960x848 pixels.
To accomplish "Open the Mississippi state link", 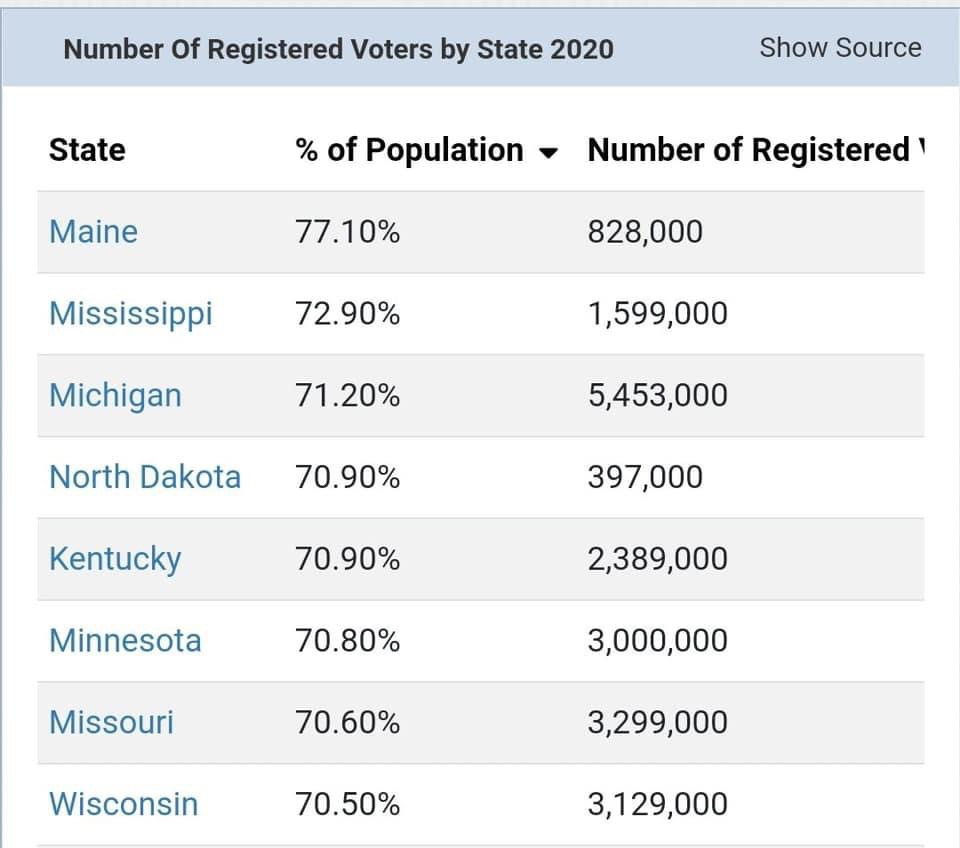I will click(131, 314).
